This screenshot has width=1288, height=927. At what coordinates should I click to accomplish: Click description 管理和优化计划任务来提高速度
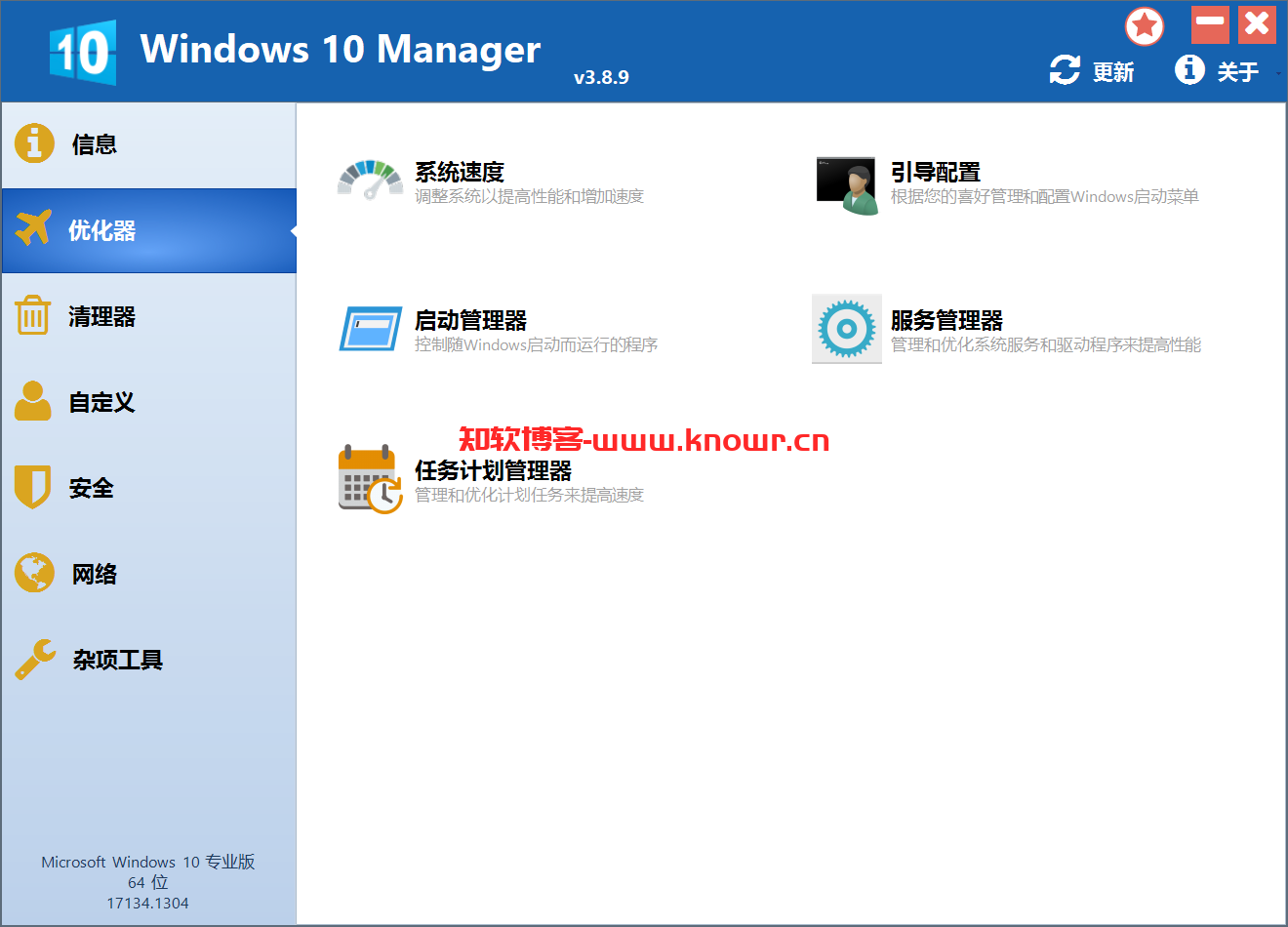(530, 495)
